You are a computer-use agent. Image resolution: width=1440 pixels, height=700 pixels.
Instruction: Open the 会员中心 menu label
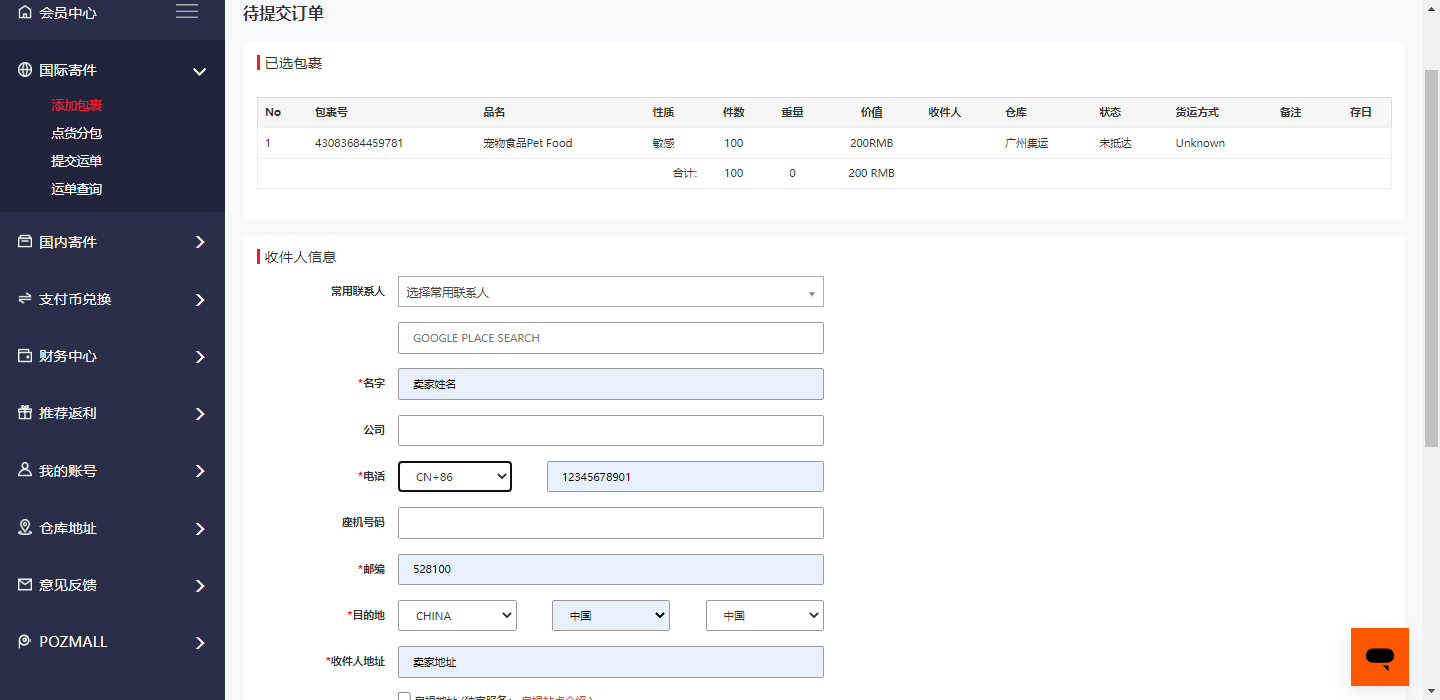coord(68,13)
